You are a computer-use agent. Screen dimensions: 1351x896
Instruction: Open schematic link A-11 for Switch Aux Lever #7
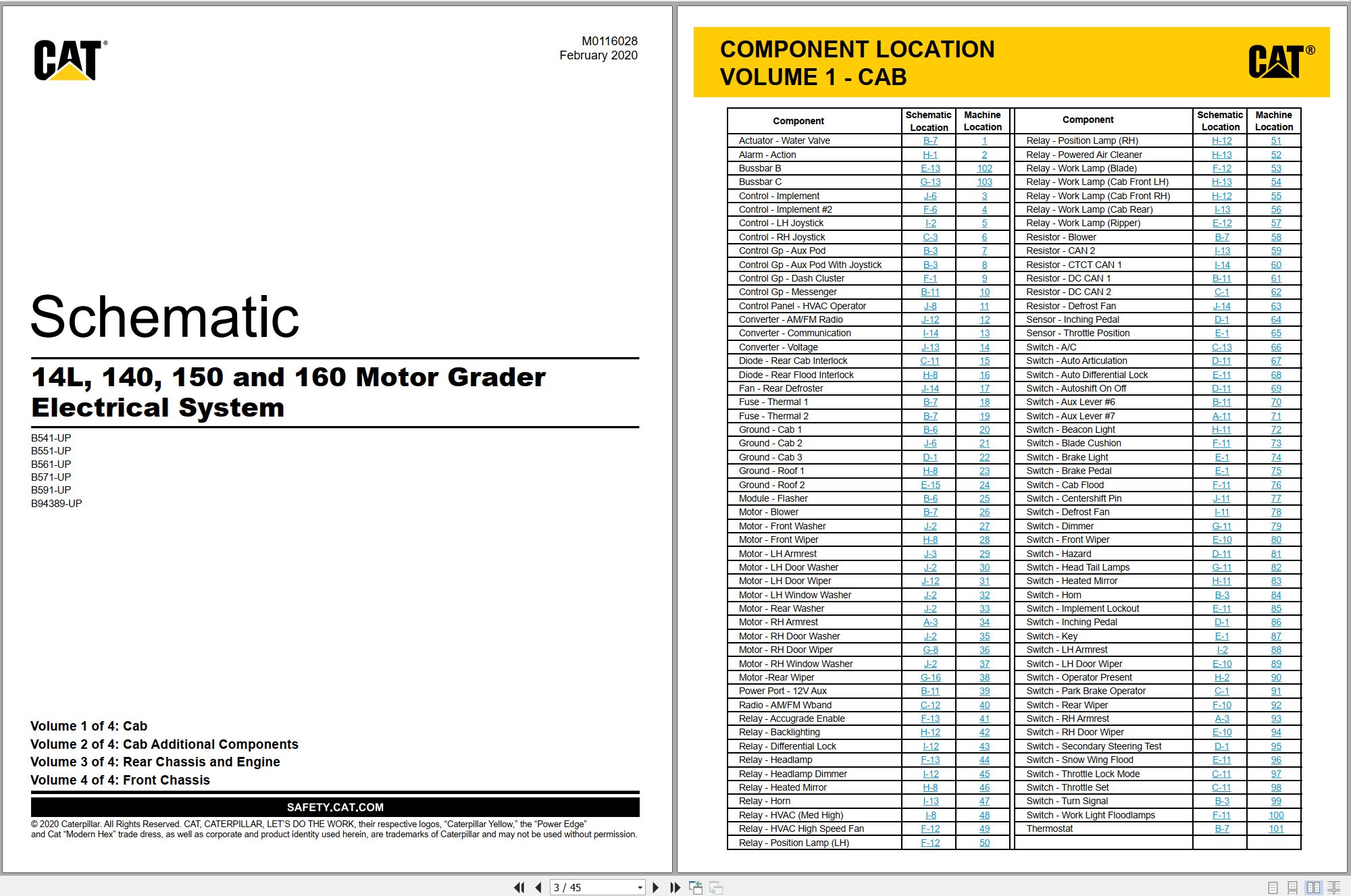(1221, 416)
